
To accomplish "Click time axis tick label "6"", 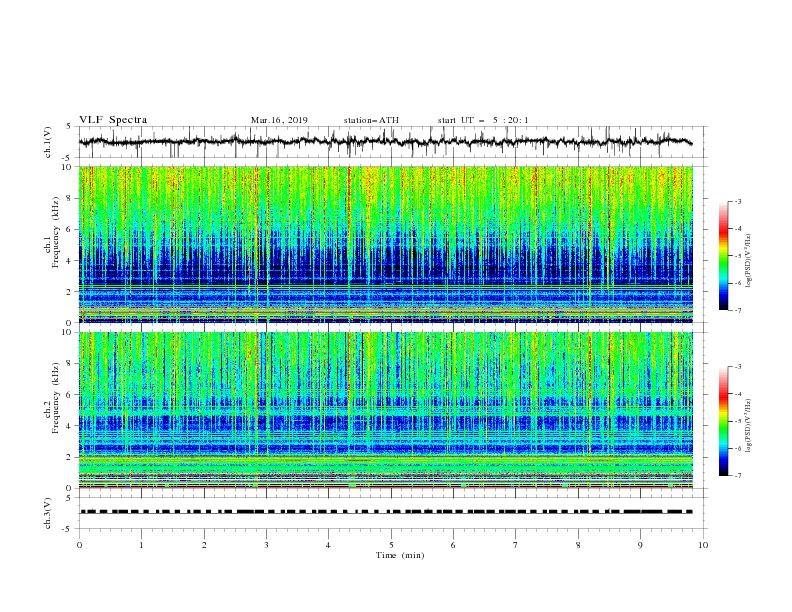I will point(453,545).
